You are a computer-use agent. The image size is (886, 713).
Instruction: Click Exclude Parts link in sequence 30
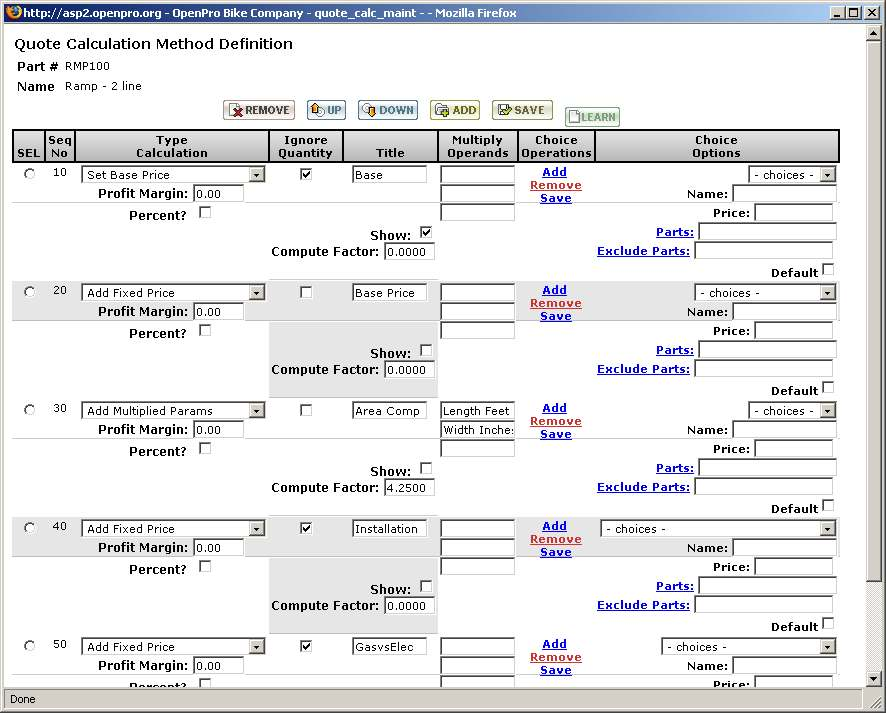(x=642, y=487)
